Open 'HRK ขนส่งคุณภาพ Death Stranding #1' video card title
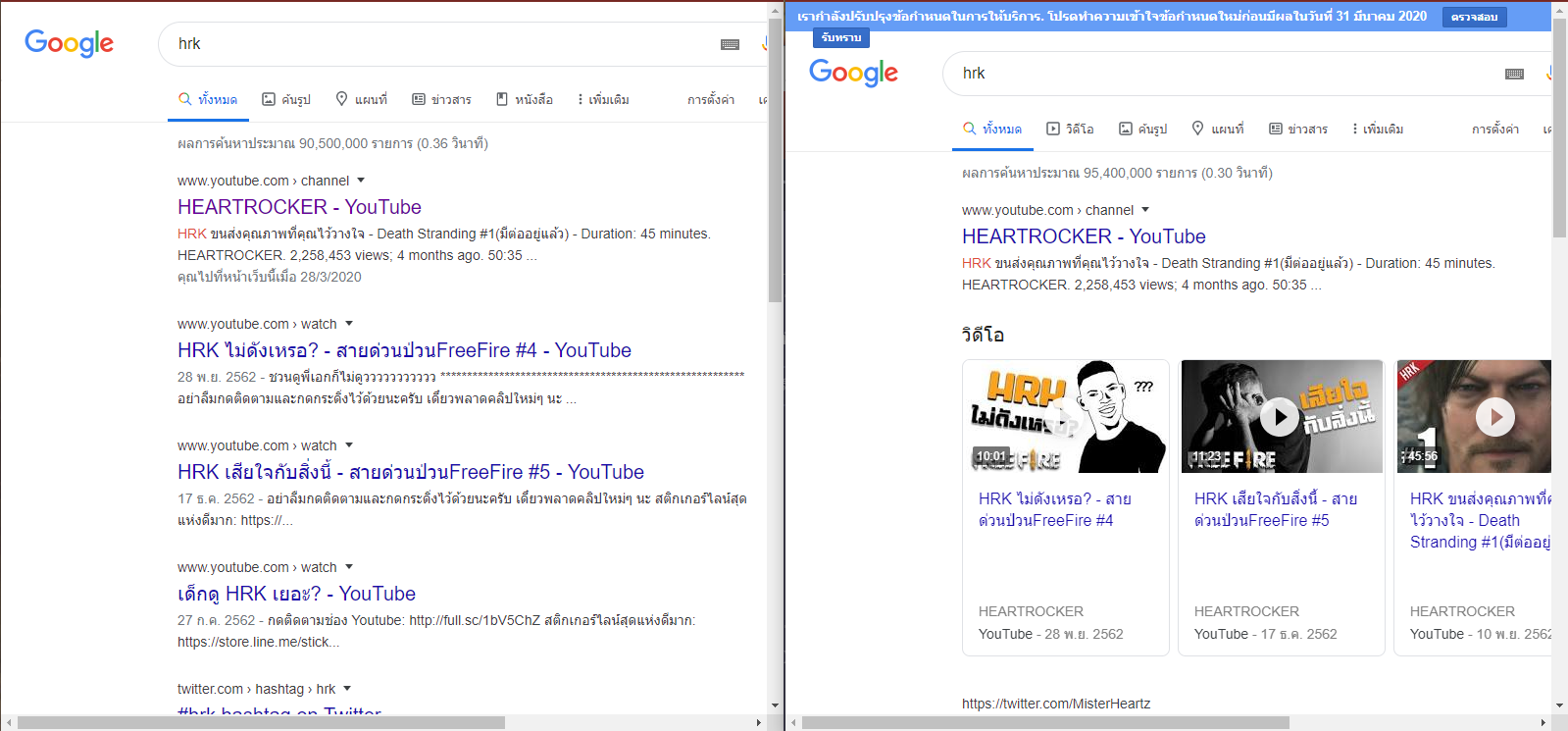 pyautogui.click(x=1481, y=520)
